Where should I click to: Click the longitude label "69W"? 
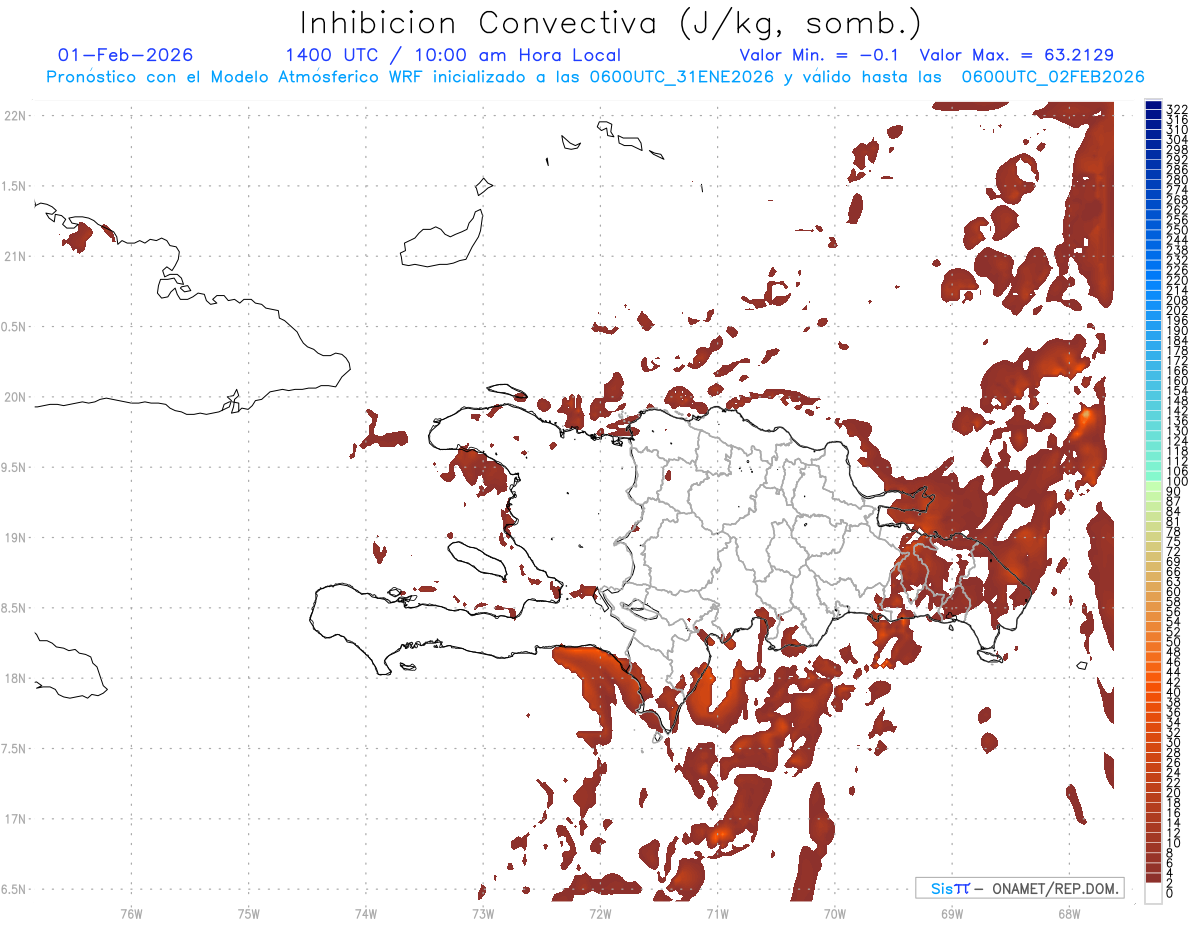click(x=952, y=913)
